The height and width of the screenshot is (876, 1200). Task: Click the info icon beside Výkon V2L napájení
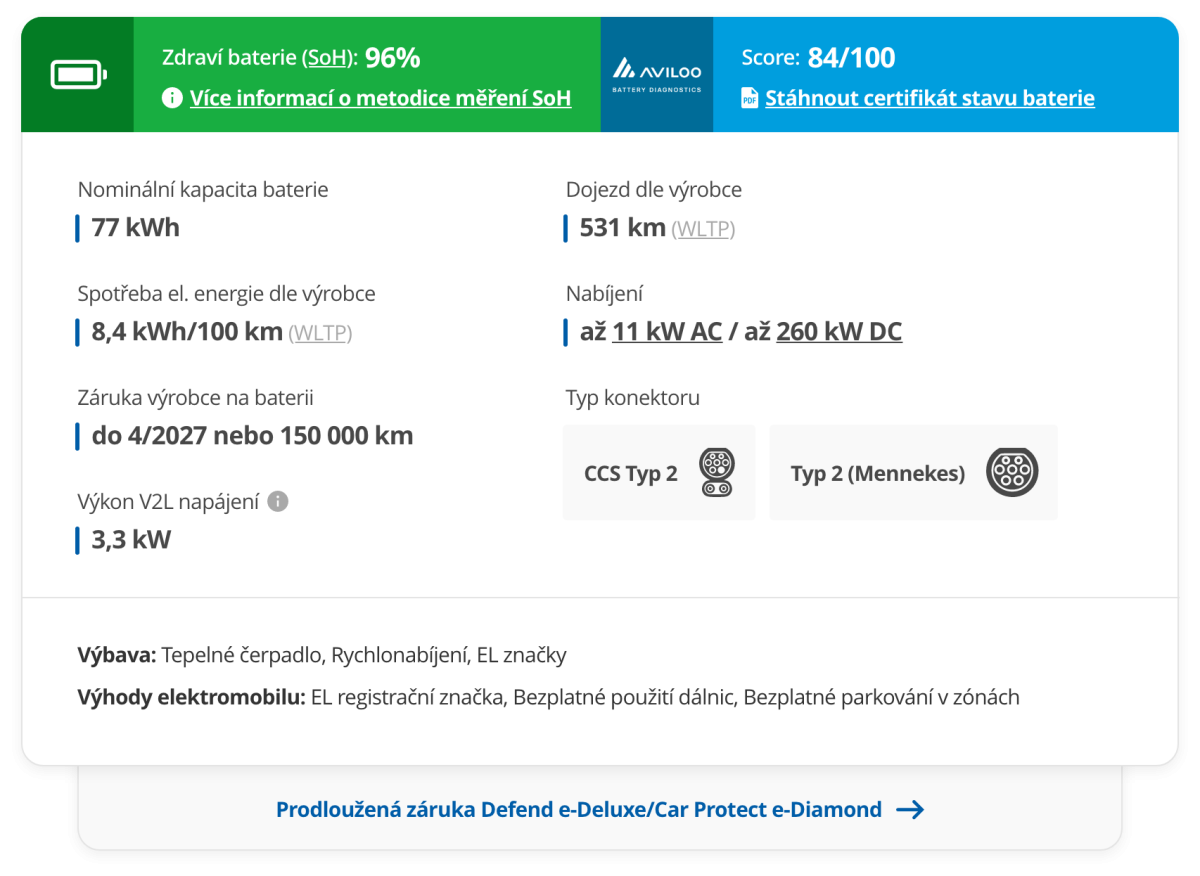pyautogui.click(x=278, y=502)
